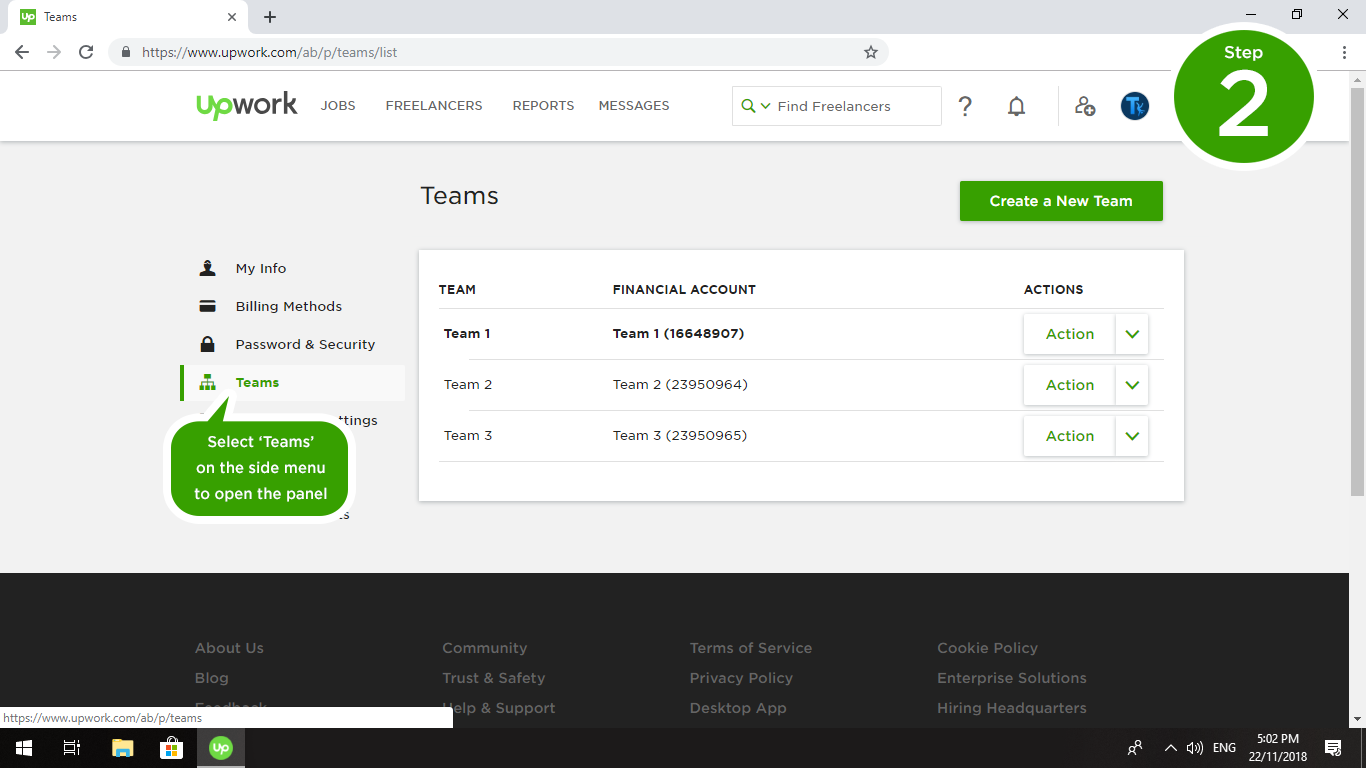
Task: Expand the Team 1 action dropdown arrow
Action: pos(1132,334)
